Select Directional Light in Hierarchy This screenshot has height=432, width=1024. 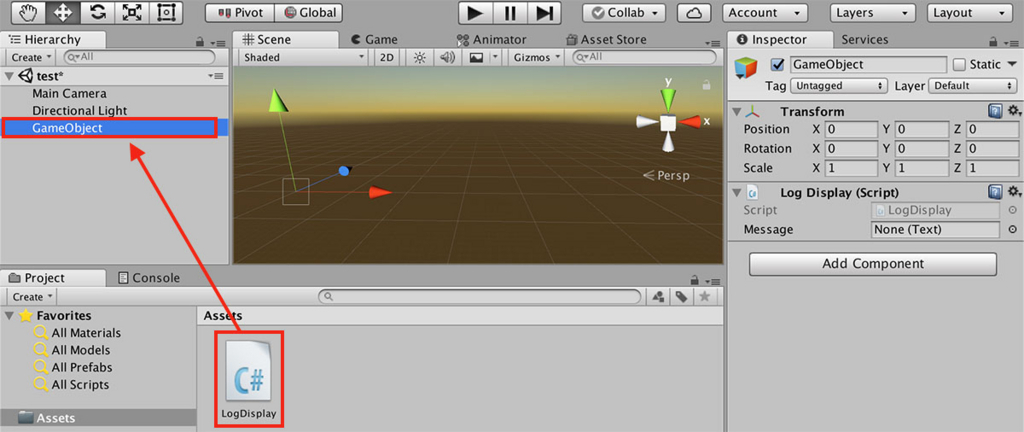[80, 111]
